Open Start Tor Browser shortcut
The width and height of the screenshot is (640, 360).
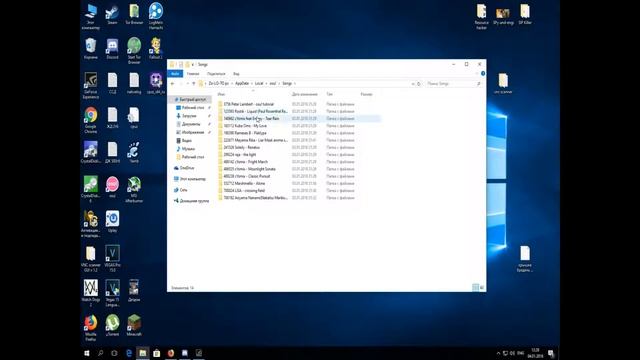(134, 51)
